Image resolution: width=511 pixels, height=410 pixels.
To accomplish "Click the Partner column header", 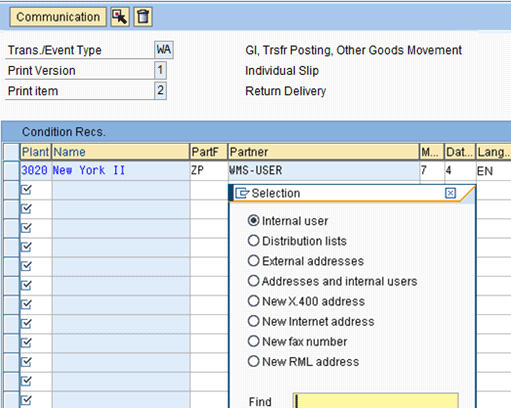I will click(x=323, y=152).
